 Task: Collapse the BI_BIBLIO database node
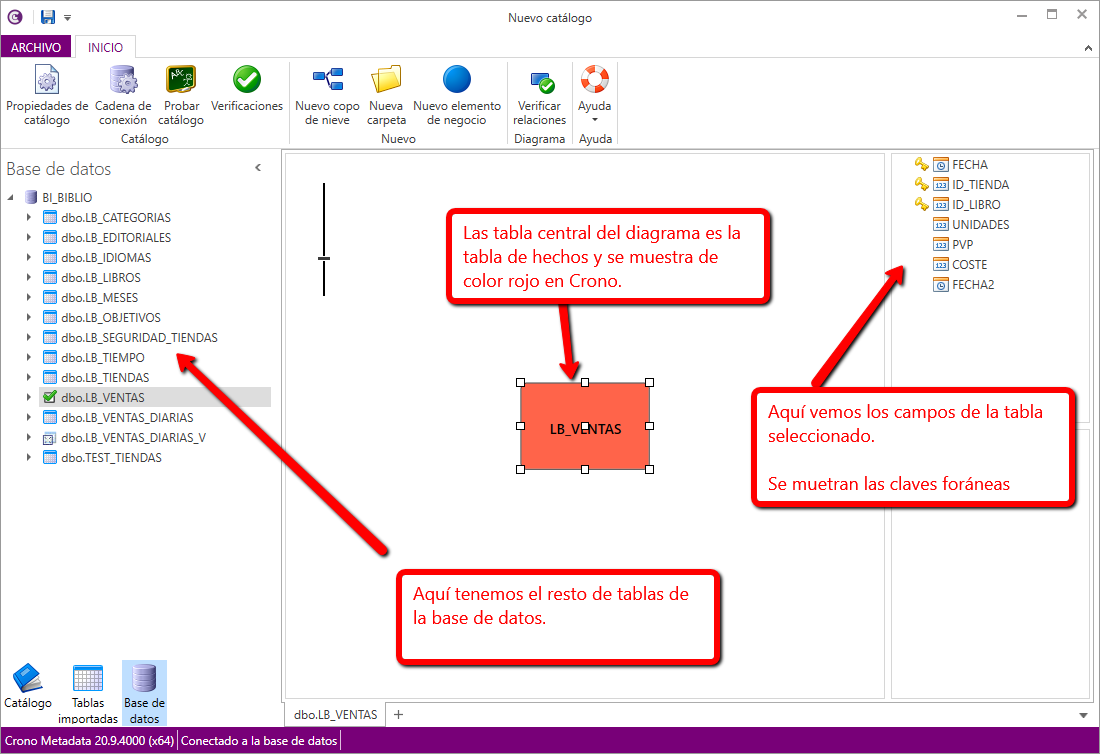[x=11, y=198]
